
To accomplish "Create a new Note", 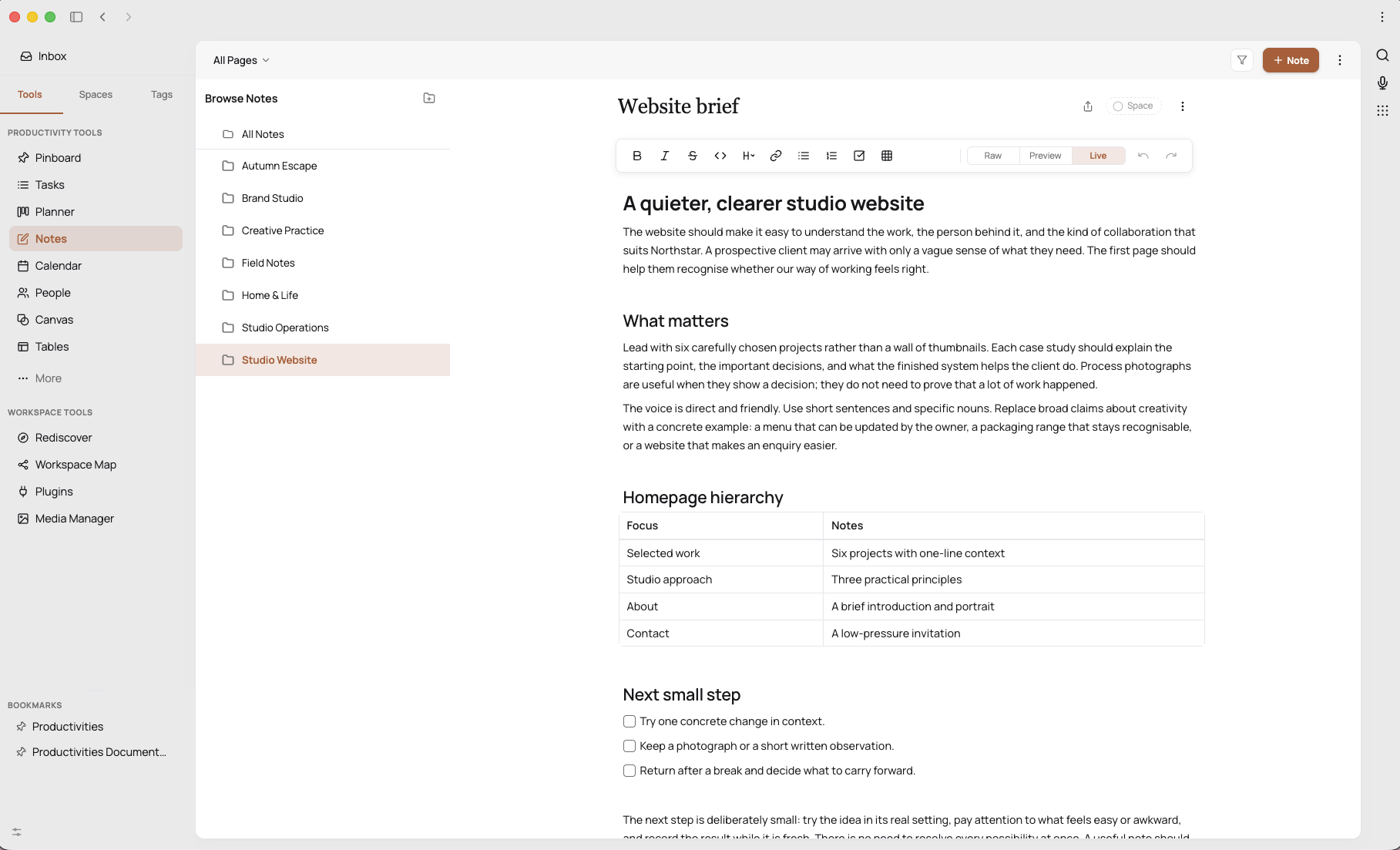I will [x=1291, y=60].
